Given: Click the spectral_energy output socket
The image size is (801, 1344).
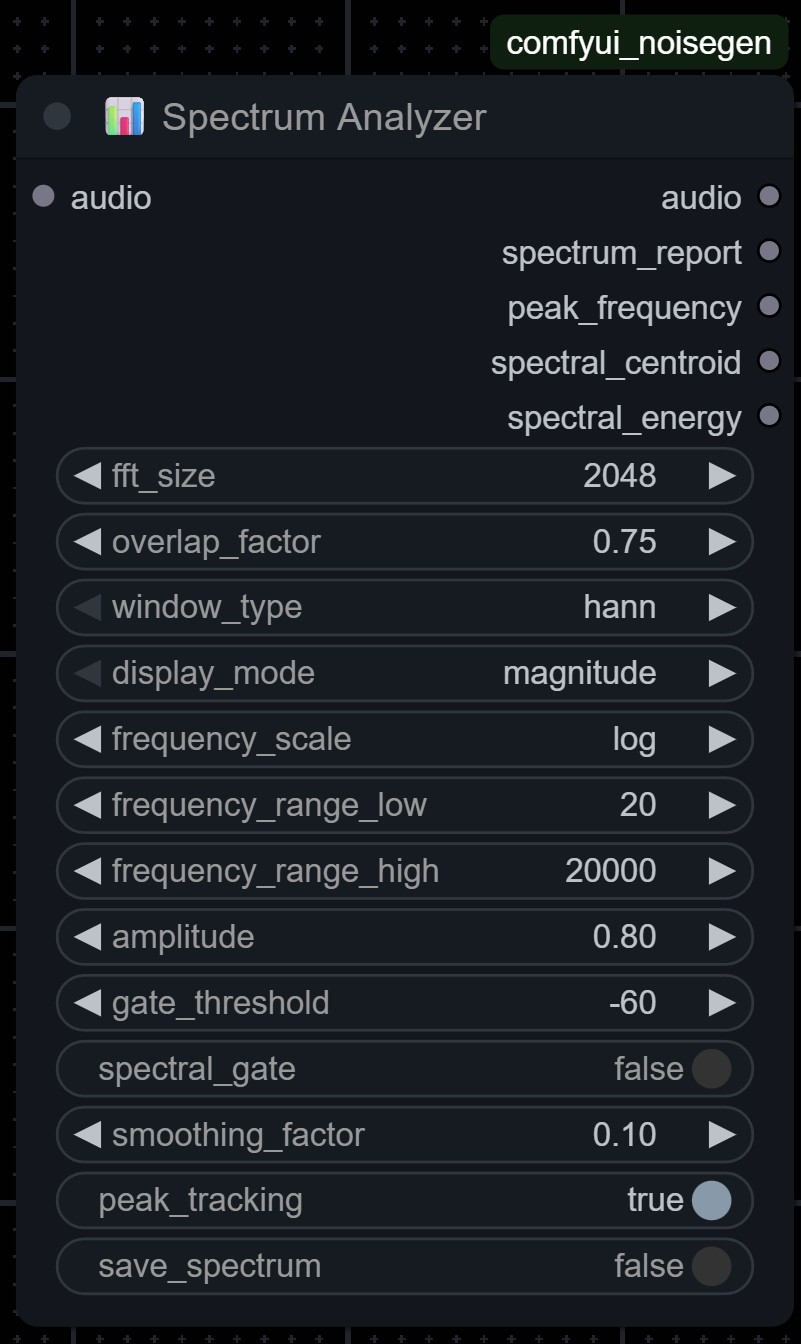Looking at the screenshot, I should (x=768, y=416).
